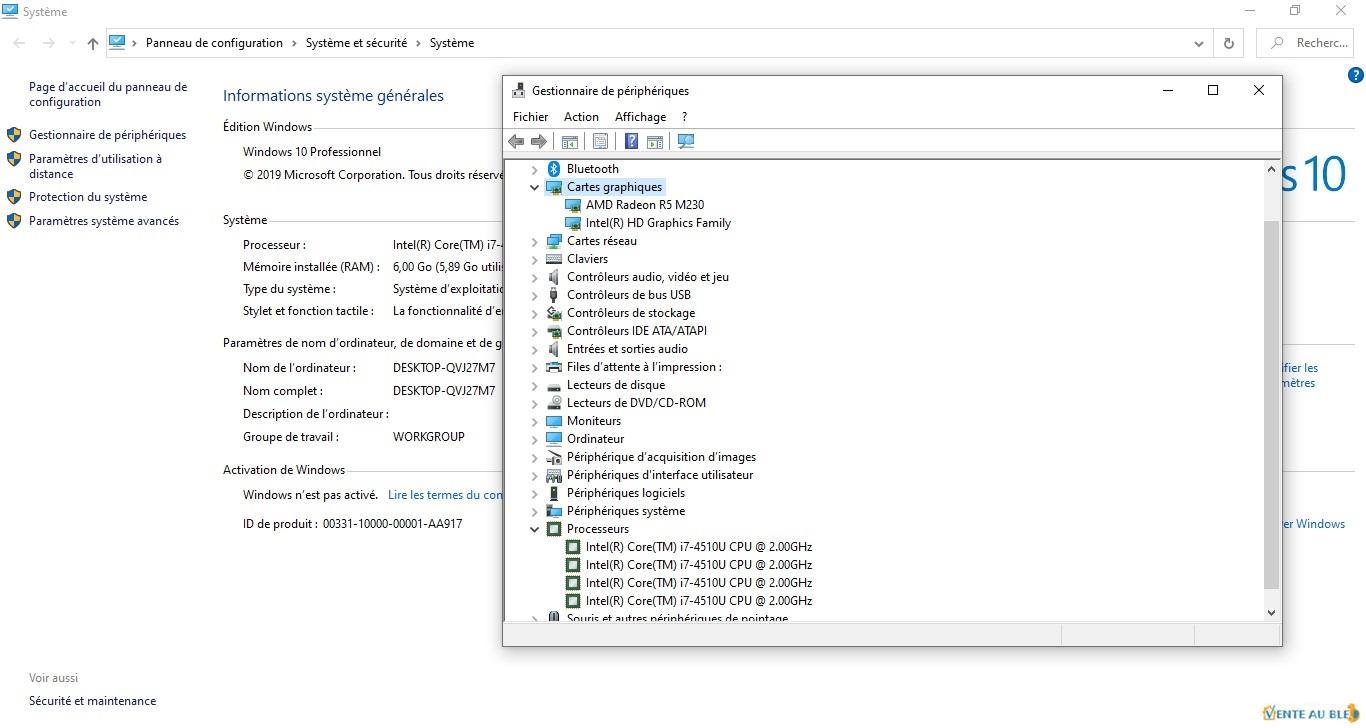The width and height of the screenshot is (1366, 728).
Task: Open the address bar history dropdown
Action: pos(1199,43)
